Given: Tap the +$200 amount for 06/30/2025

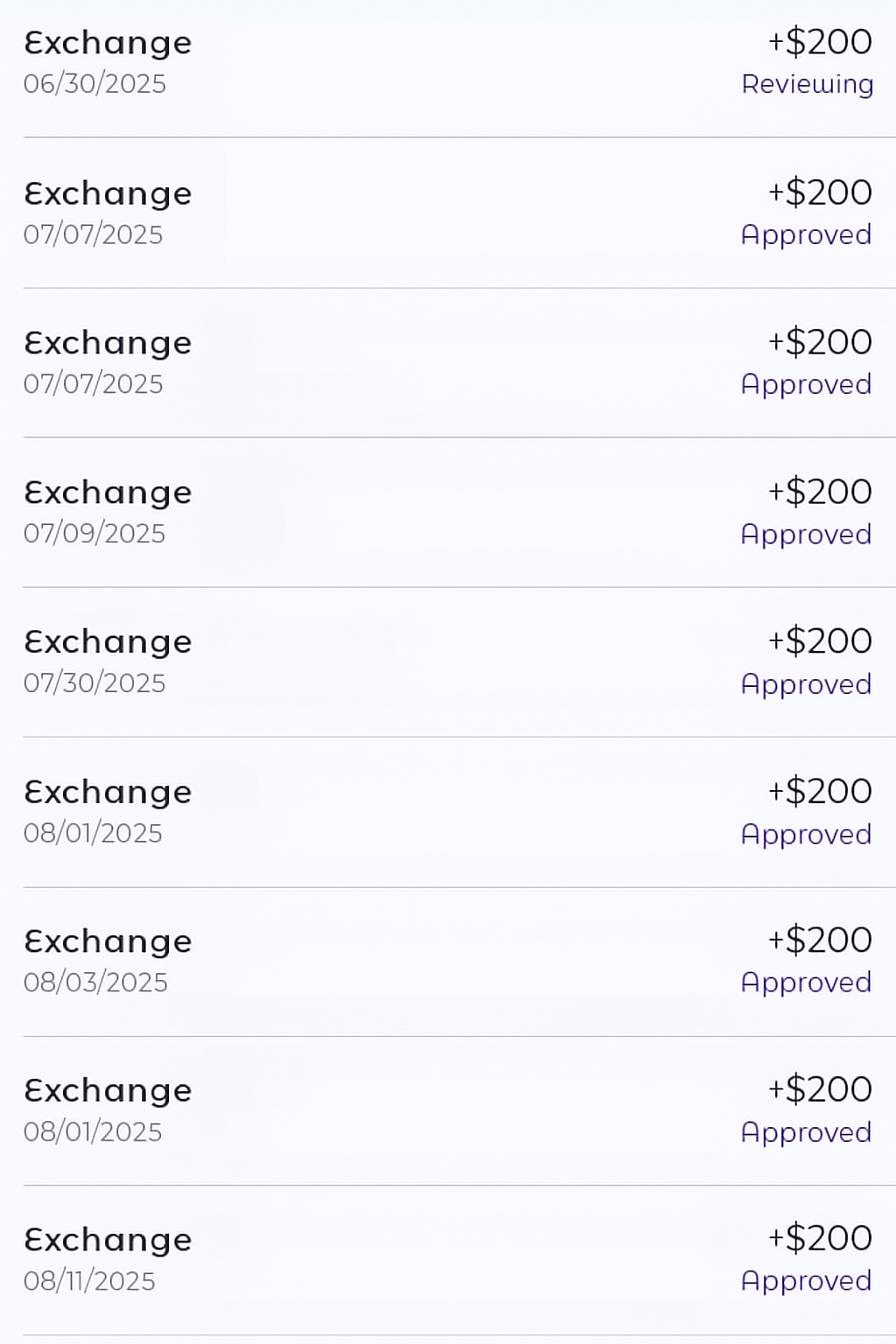Looking at the screenshot, I should click(820, 42).
